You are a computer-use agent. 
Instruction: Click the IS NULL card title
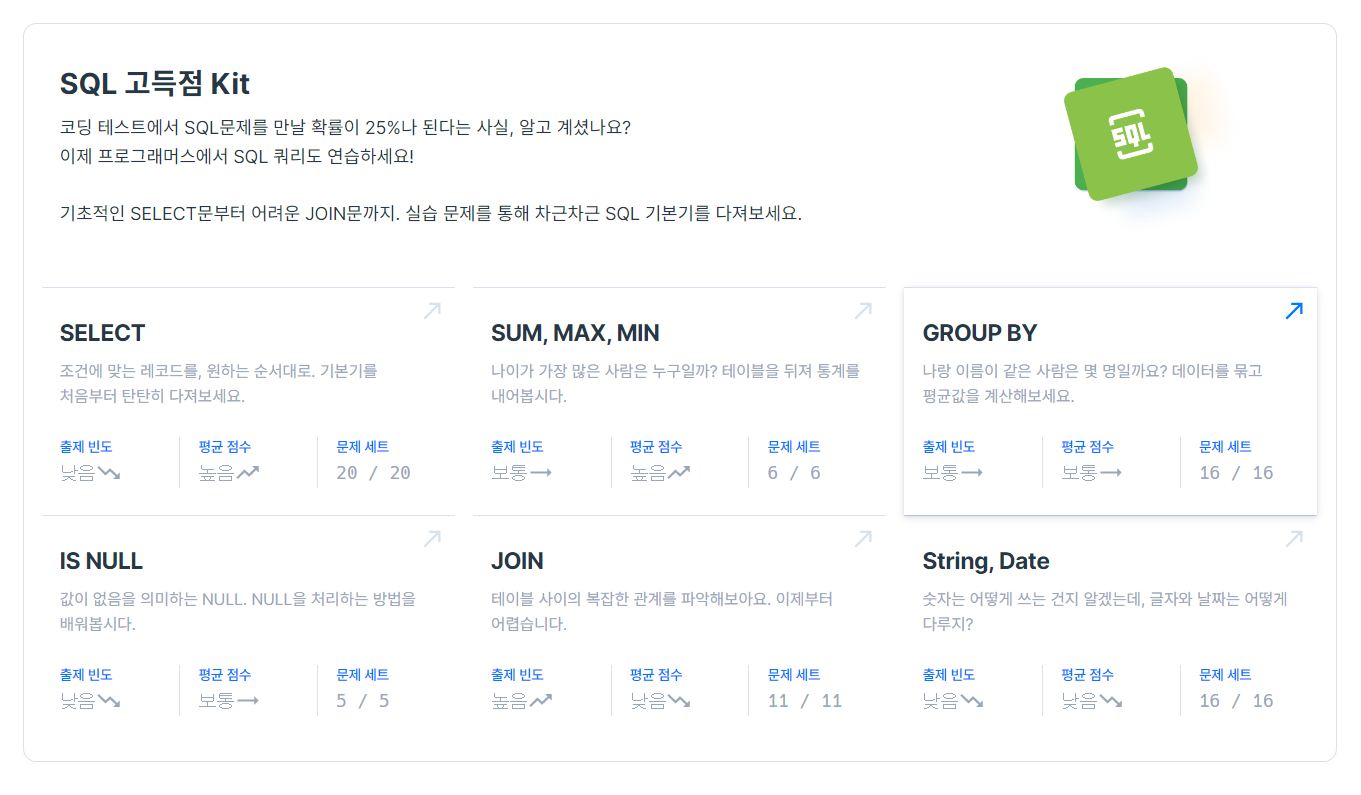coord(103,561)
